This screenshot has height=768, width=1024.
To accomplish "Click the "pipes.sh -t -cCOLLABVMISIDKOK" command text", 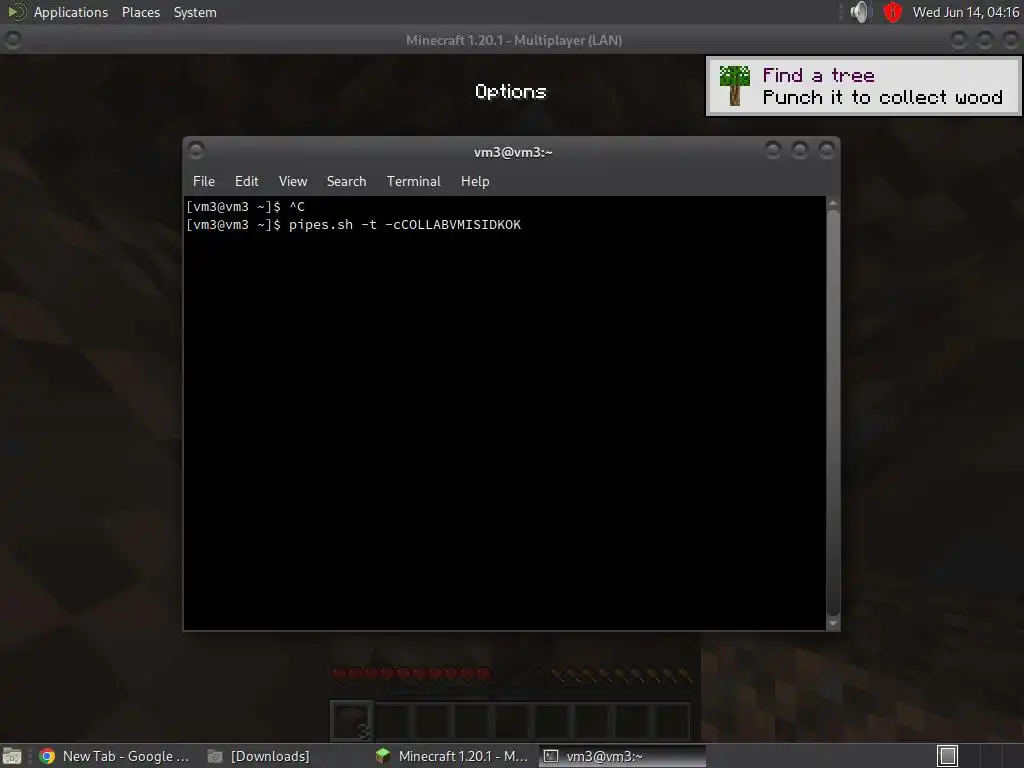I will [x=405, y=225].
